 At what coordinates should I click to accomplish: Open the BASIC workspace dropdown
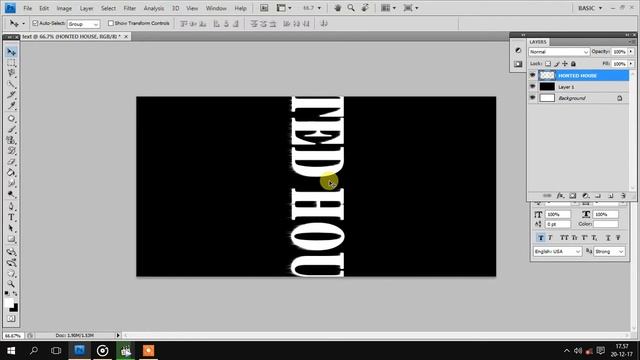point(590,8)
